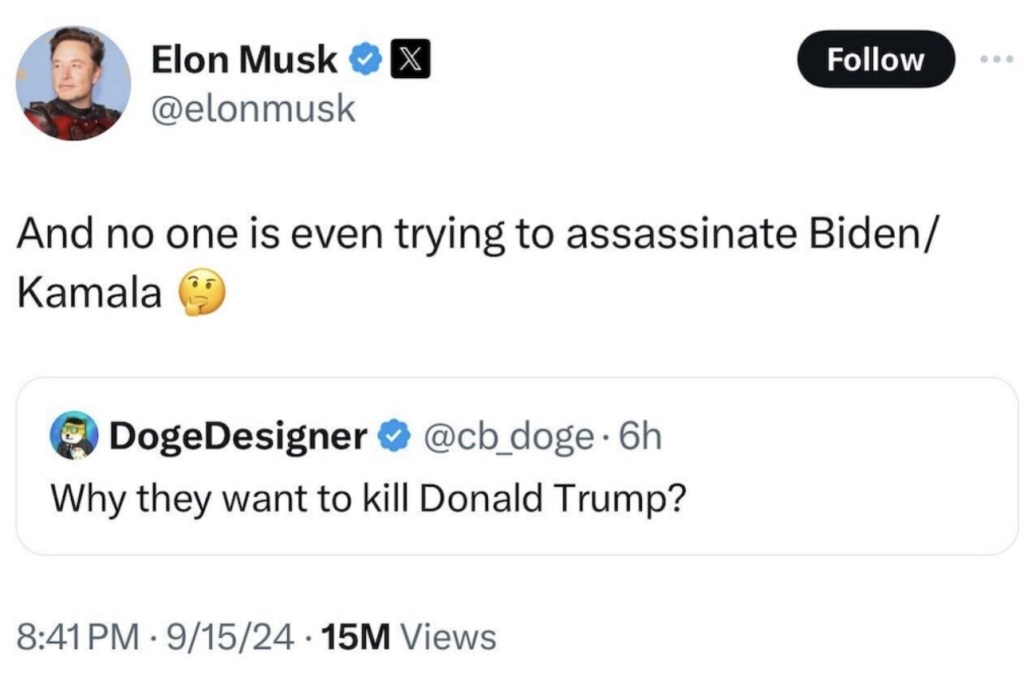Screen dimensions: 1024x681
Task: Click the Elon Musk display name
Action: [x=244, y=61]
